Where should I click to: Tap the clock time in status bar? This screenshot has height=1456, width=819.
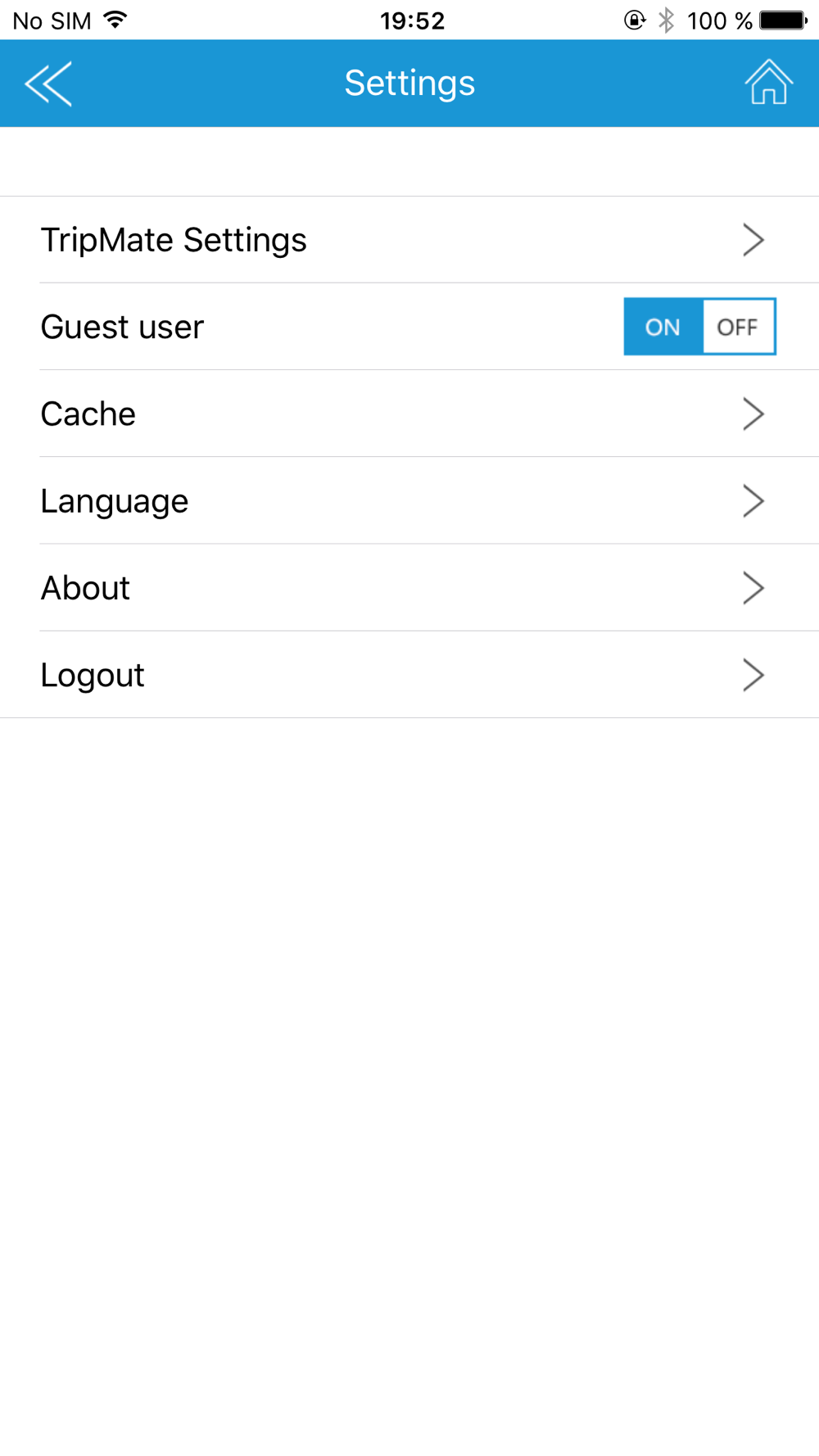[x=412, y=20]
